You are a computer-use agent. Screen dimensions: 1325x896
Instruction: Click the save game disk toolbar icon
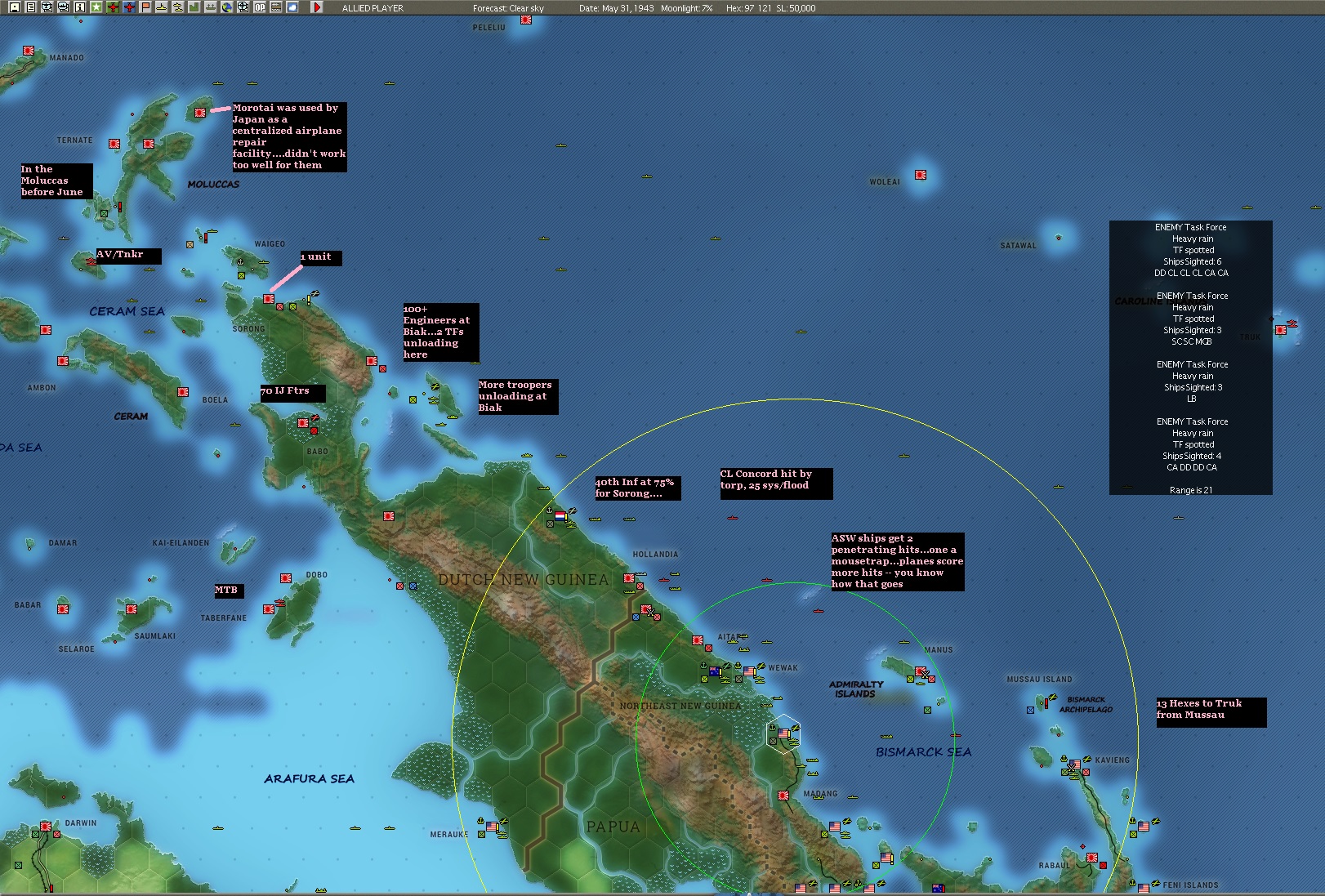(x=14, y=7)
